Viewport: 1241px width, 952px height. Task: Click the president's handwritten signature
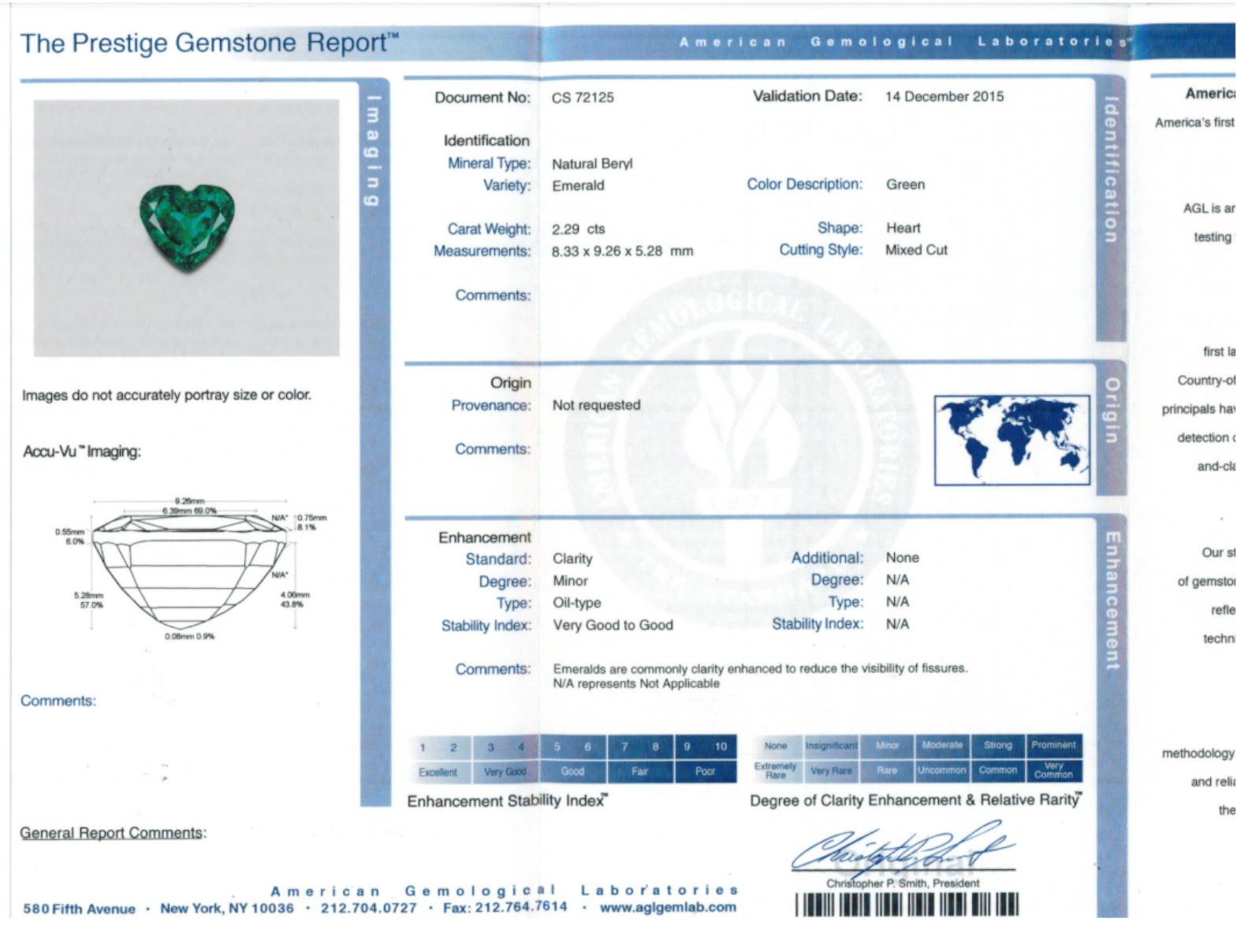[903, 848]
